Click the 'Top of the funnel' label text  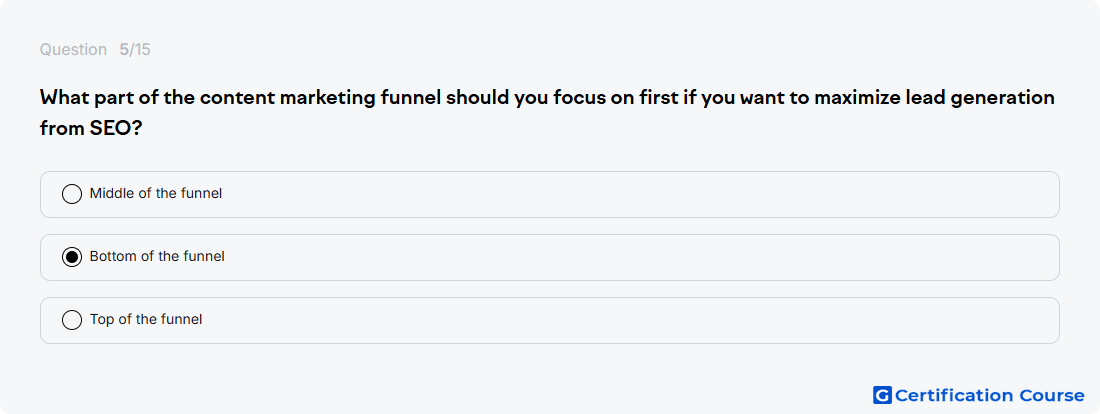point(146,320)
